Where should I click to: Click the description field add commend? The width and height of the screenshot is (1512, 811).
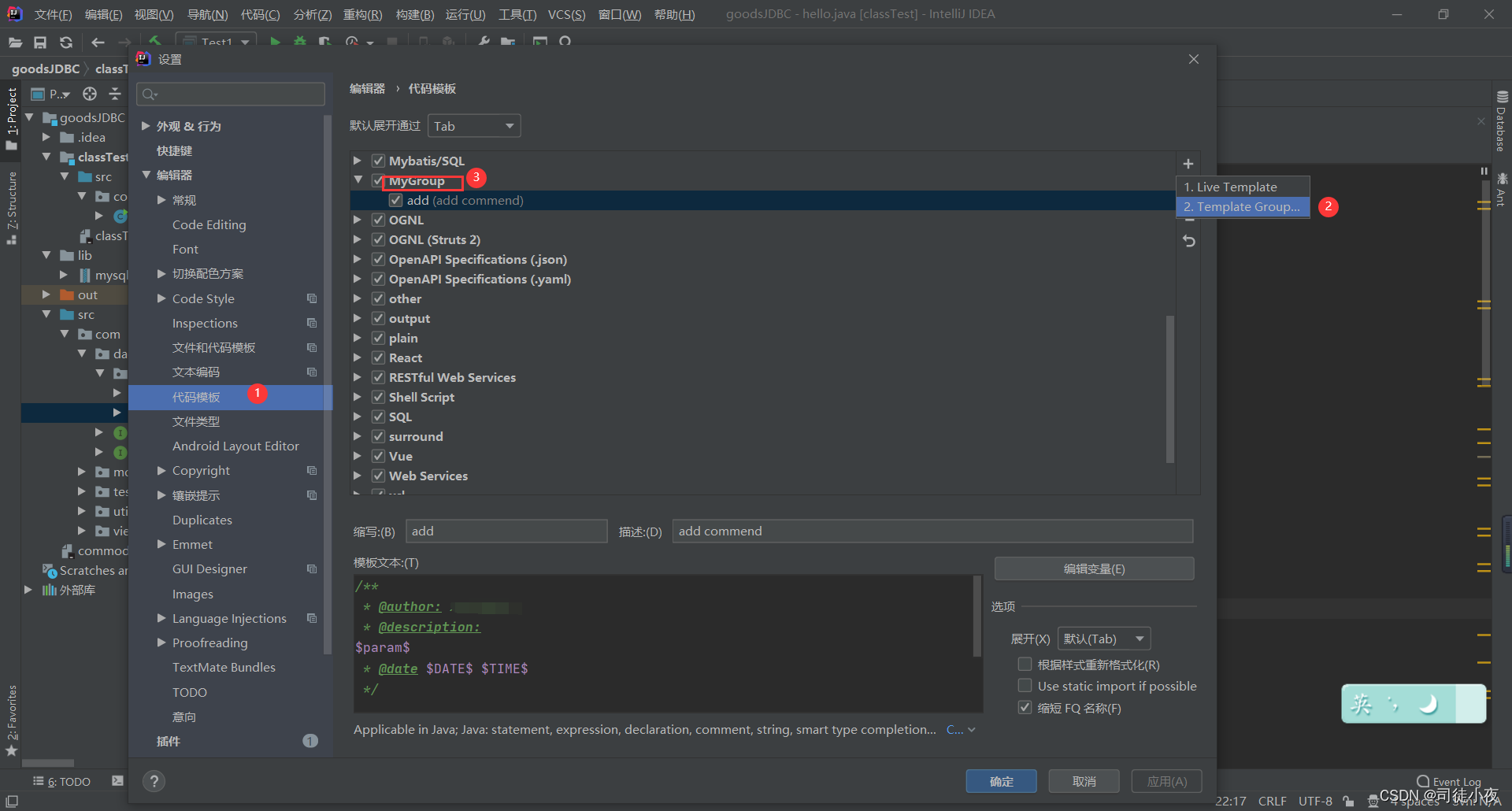(932, 531)
